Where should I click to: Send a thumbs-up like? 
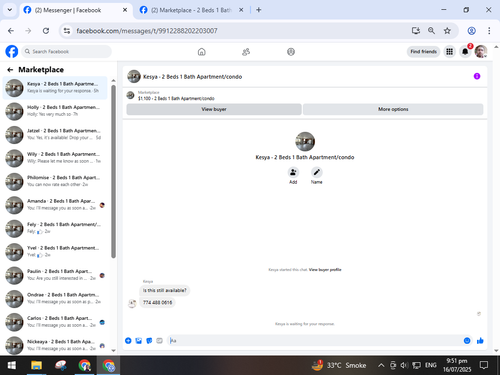click(480, 341)
